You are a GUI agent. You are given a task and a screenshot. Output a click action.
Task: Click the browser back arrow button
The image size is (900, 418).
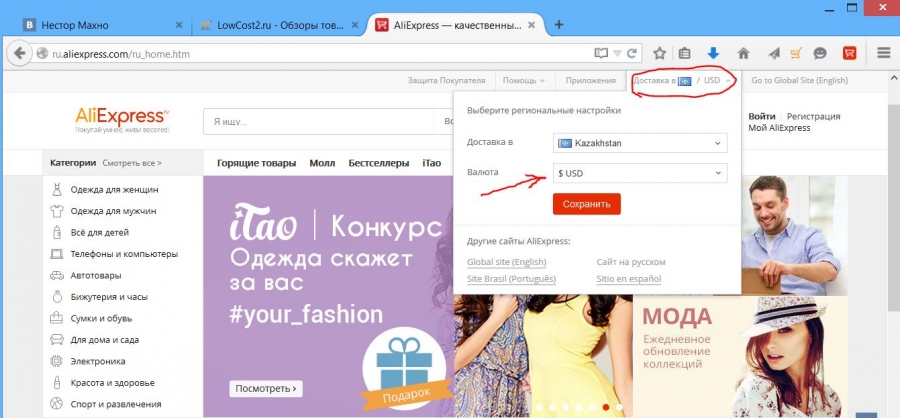[20, 53]
